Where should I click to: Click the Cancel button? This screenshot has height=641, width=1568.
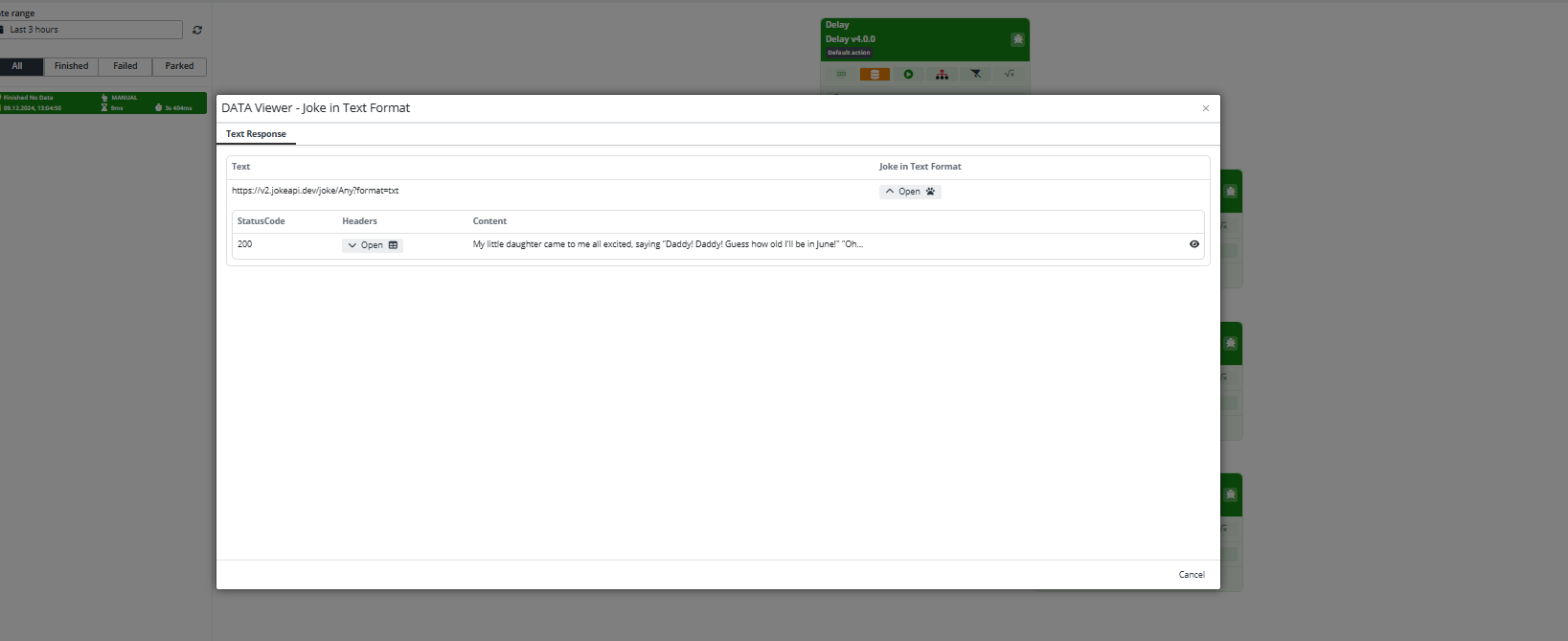1192,575
